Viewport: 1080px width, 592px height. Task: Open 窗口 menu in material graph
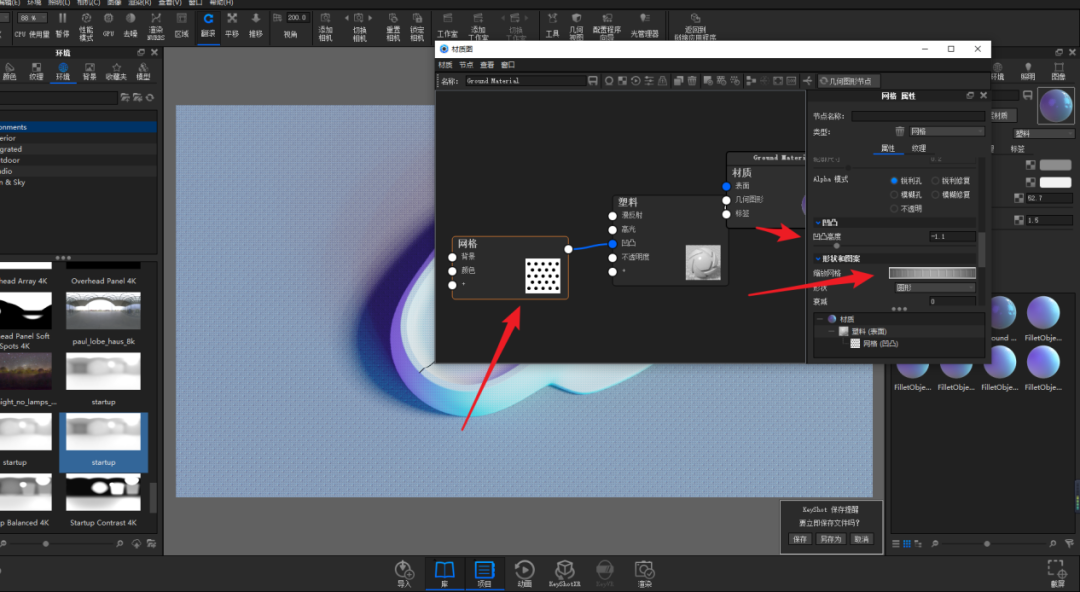(508, 65)
